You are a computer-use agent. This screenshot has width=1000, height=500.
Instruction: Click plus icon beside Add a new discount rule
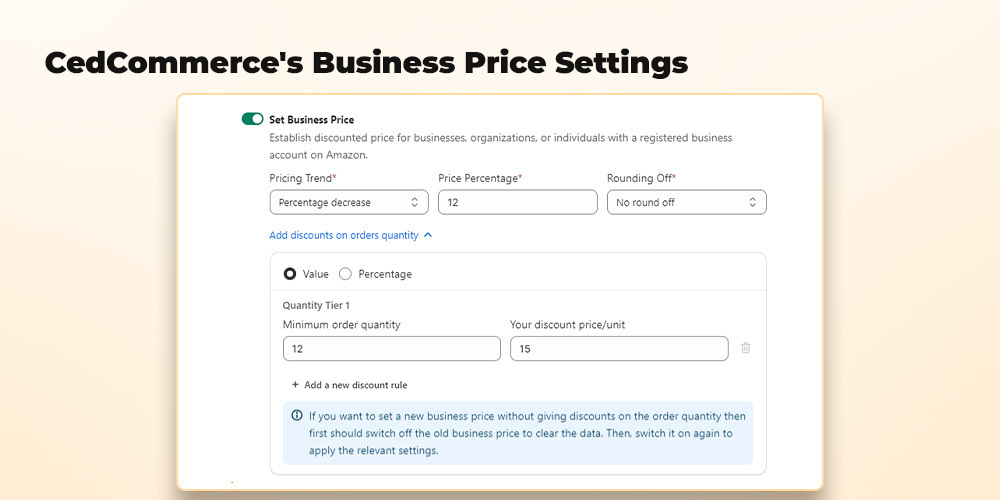[x=295, y=385]
